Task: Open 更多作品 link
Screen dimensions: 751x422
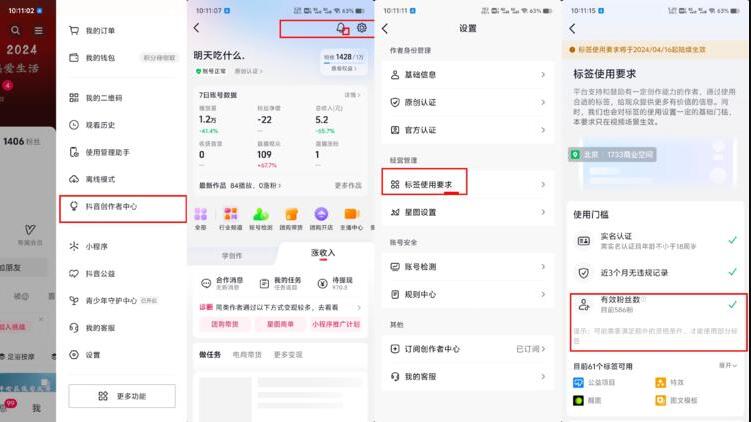Action: click(x=348, y=185)
